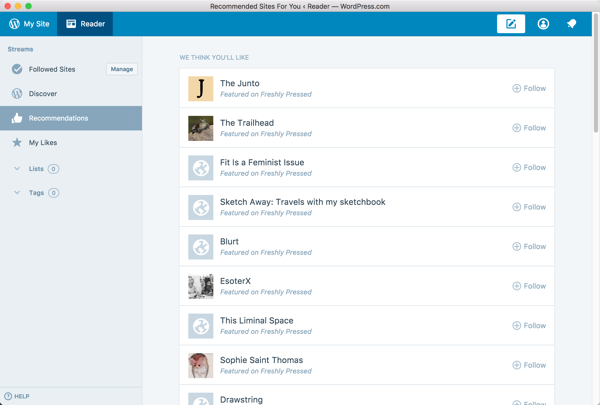This screenshot has height=405, width=600.
Task: Expand the Lists section chevron
Action: 17,168
